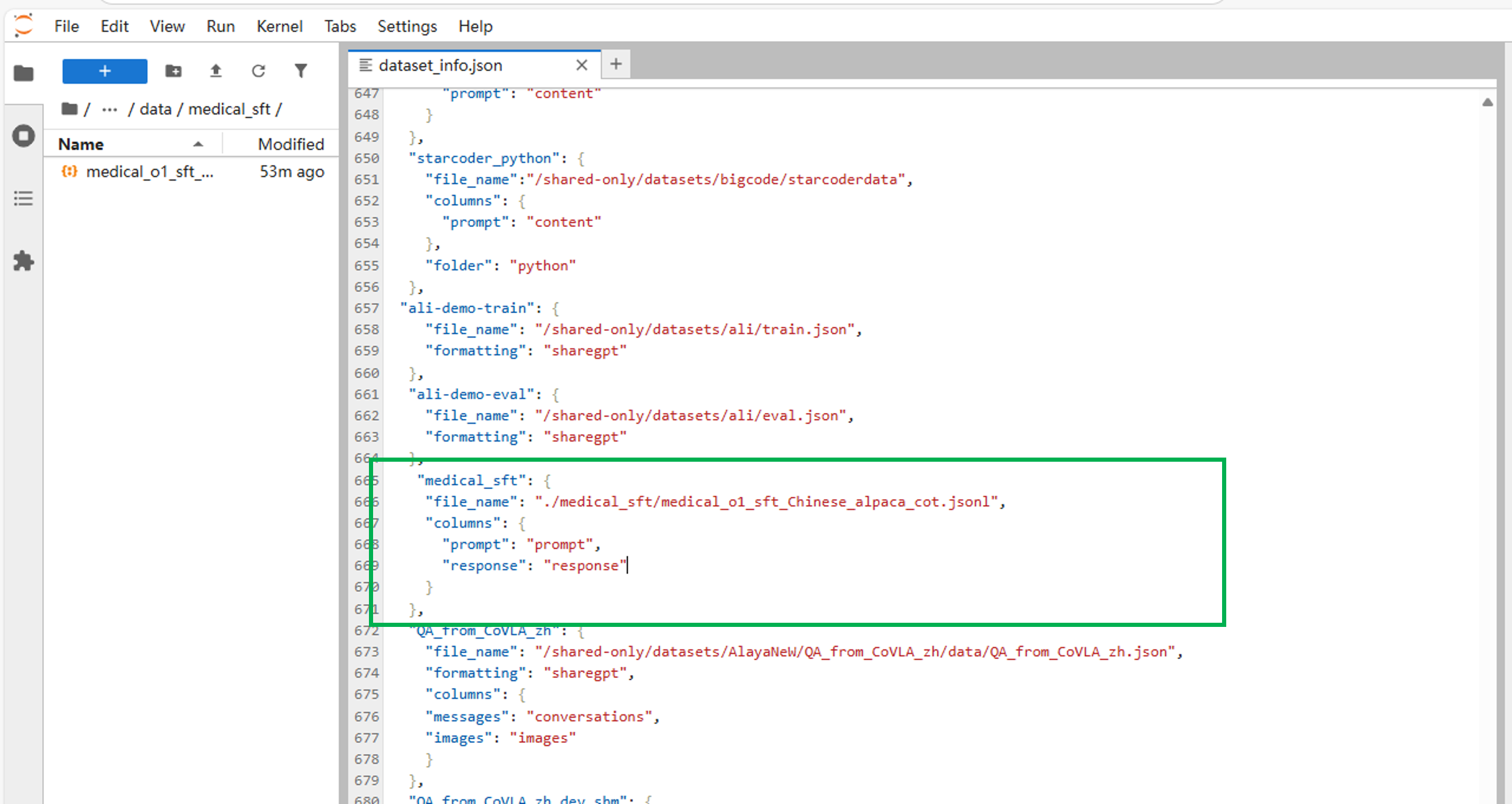Click the blue new launcher button
This screenshot has height=804, width=1512.
[x=105, y=71]
